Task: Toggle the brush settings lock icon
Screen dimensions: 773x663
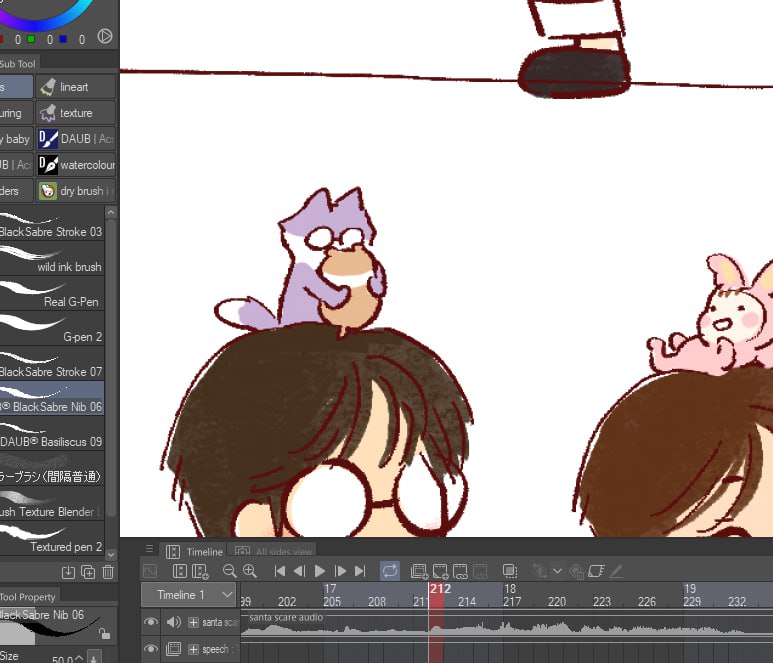Action: (x=104, y=633)
